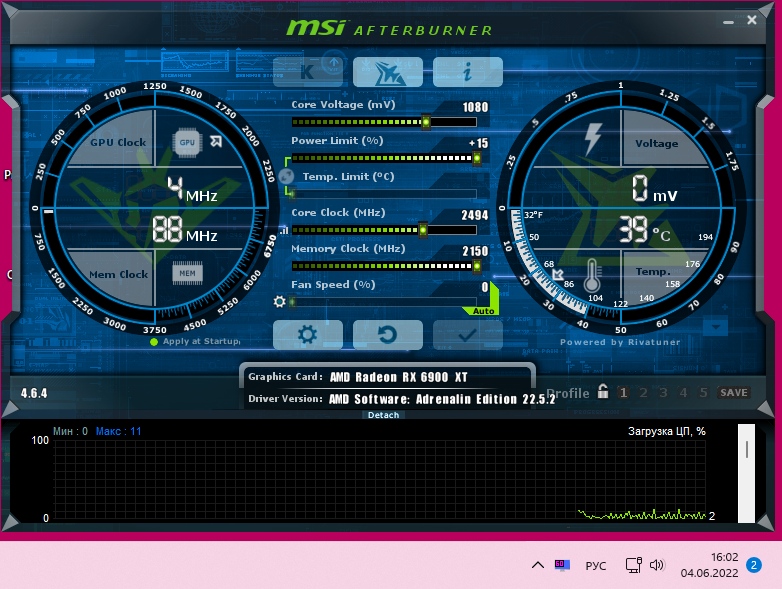Click Power Limit value +15
Viewport: 782px width, 589px height.
pos(478,143)
